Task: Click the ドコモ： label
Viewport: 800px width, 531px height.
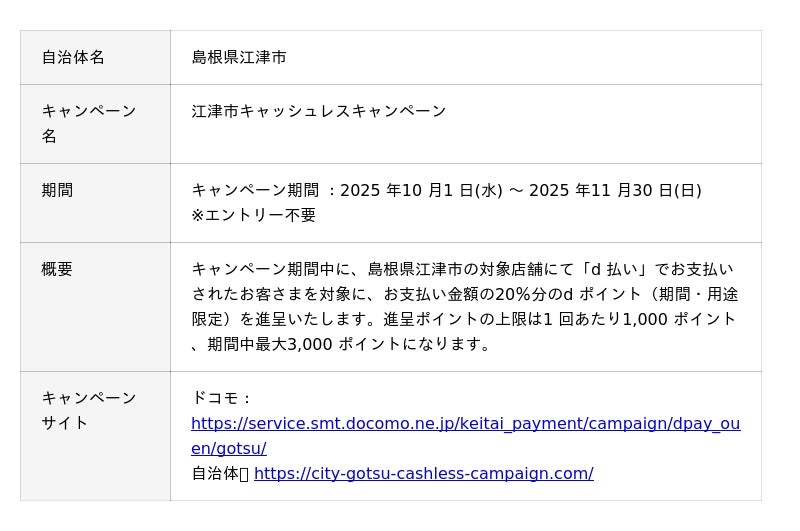Action: 223,398
